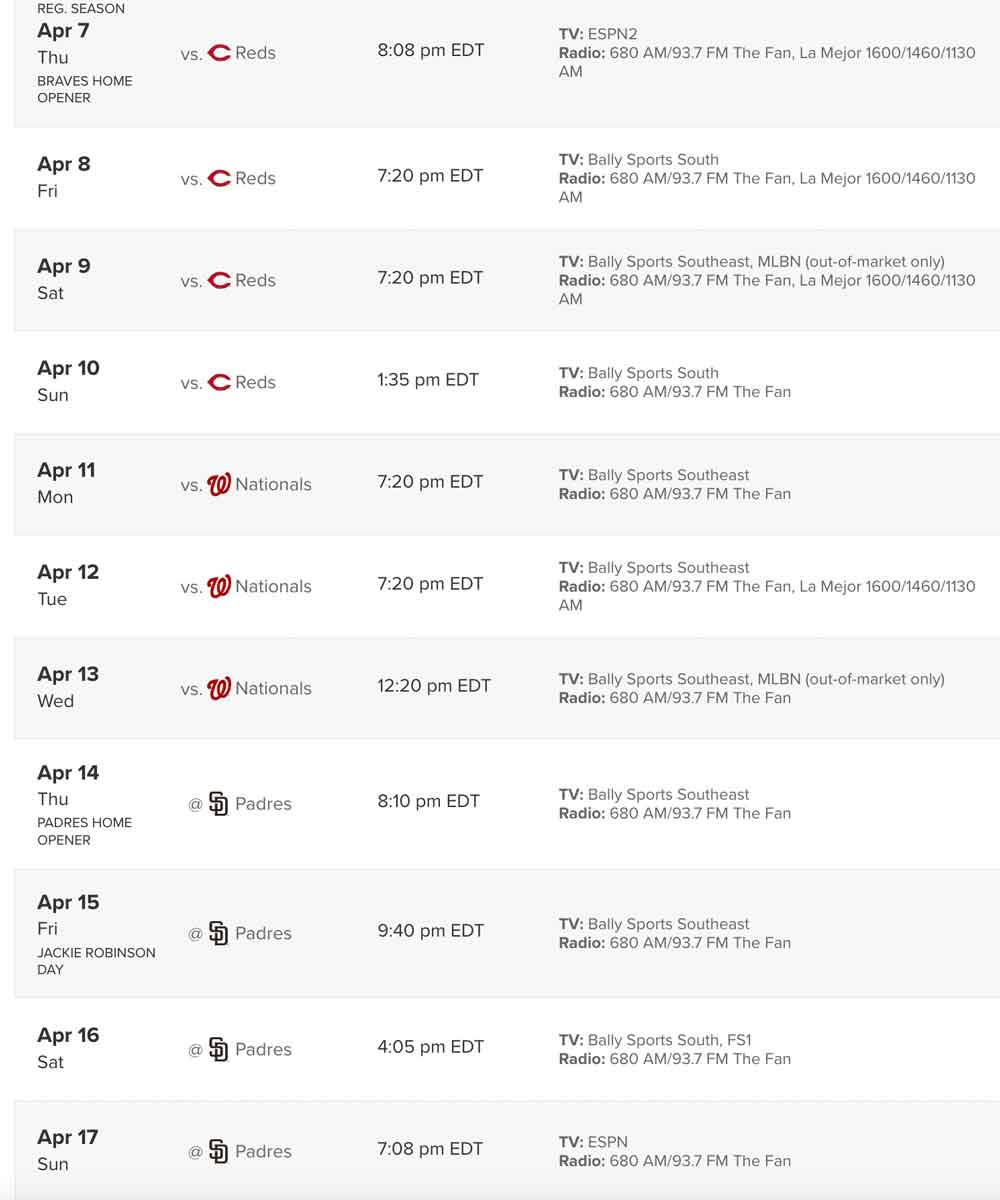Click the 9:40 pm EDT game time

point(430,931)
